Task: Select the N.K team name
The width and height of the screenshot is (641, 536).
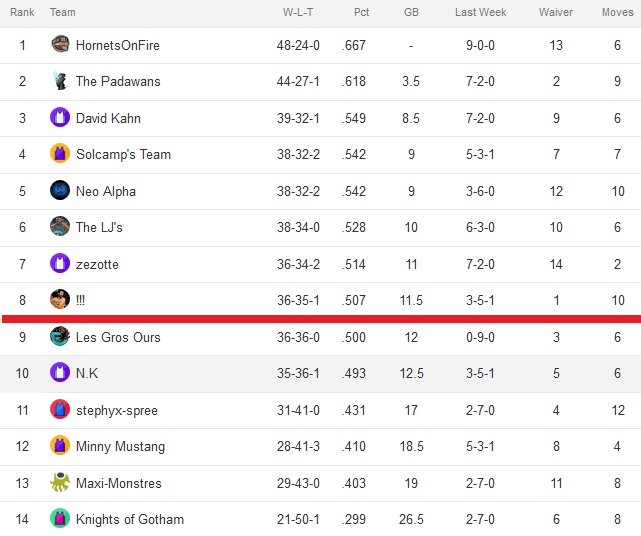Action: 87,373
